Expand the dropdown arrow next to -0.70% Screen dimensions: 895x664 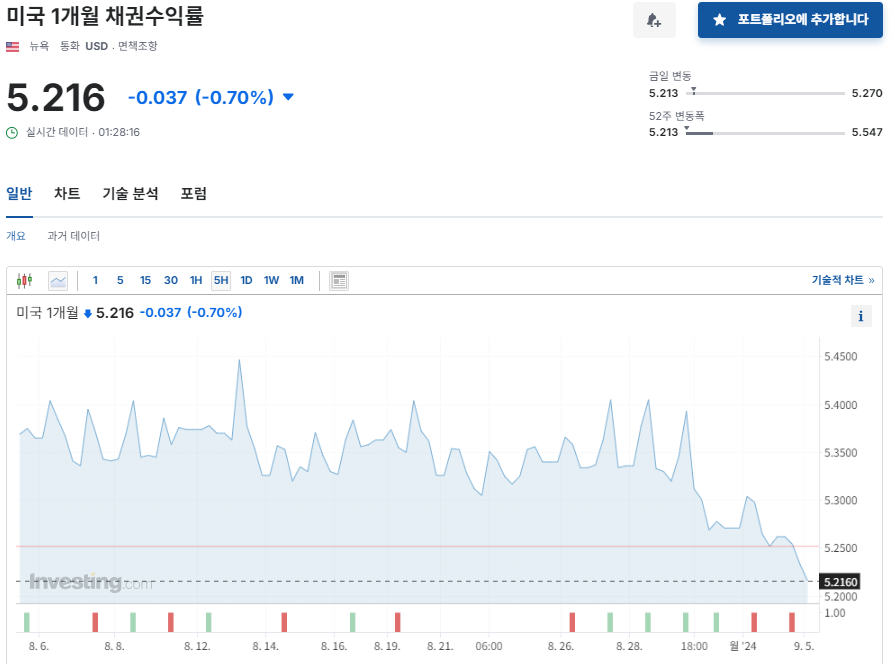click(x=289, y=97)
